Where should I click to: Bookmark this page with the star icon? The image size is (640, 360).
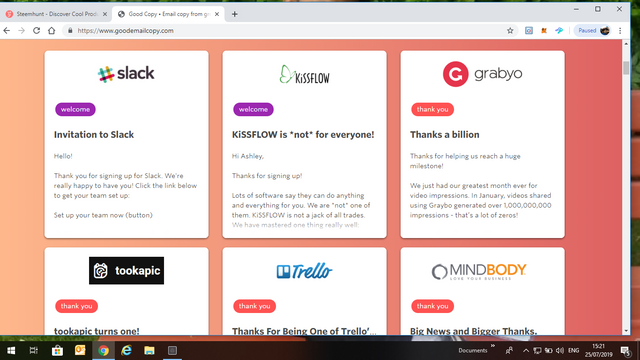[x=510, y=31]
